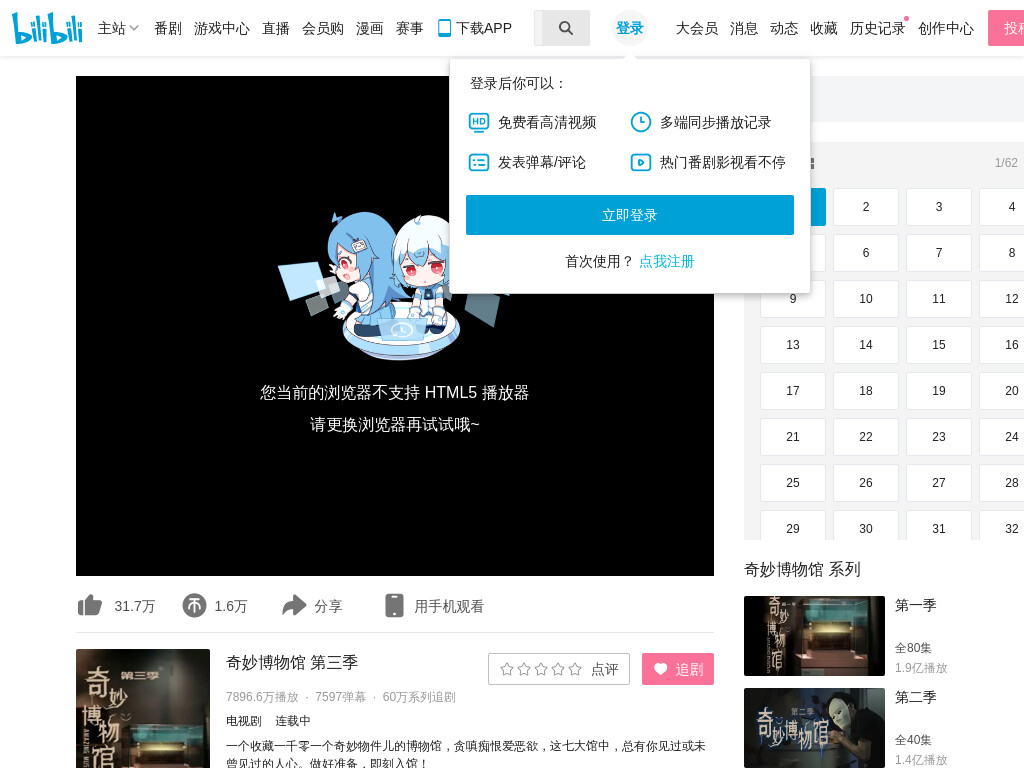This screenshot has height=768, width=1024.
Task: Open 创作中心 in header
Action: click(946, 28)
